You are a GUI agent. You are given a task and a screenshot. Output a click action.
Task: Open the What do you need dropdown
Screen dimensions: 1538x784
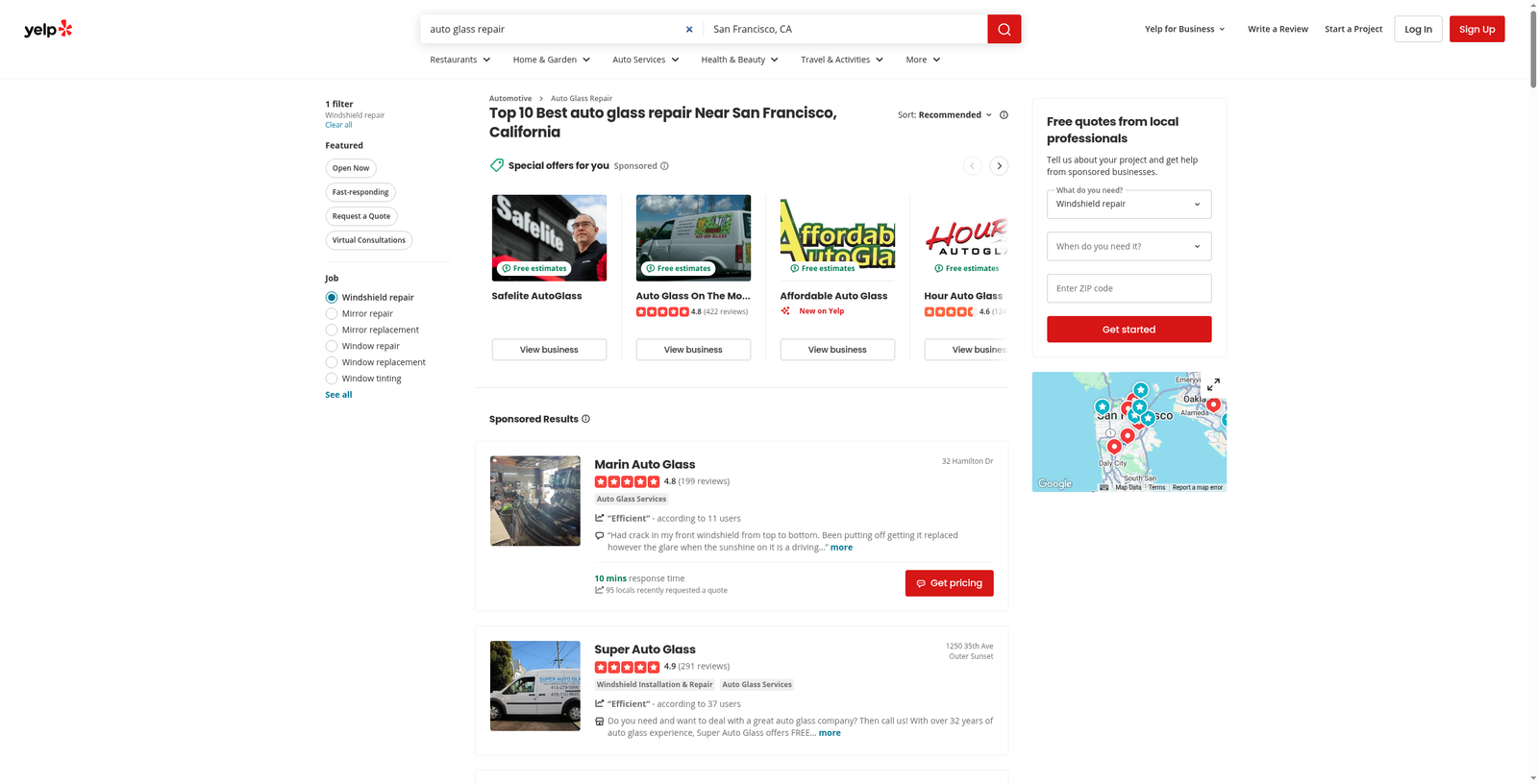tap(1129, 204)
